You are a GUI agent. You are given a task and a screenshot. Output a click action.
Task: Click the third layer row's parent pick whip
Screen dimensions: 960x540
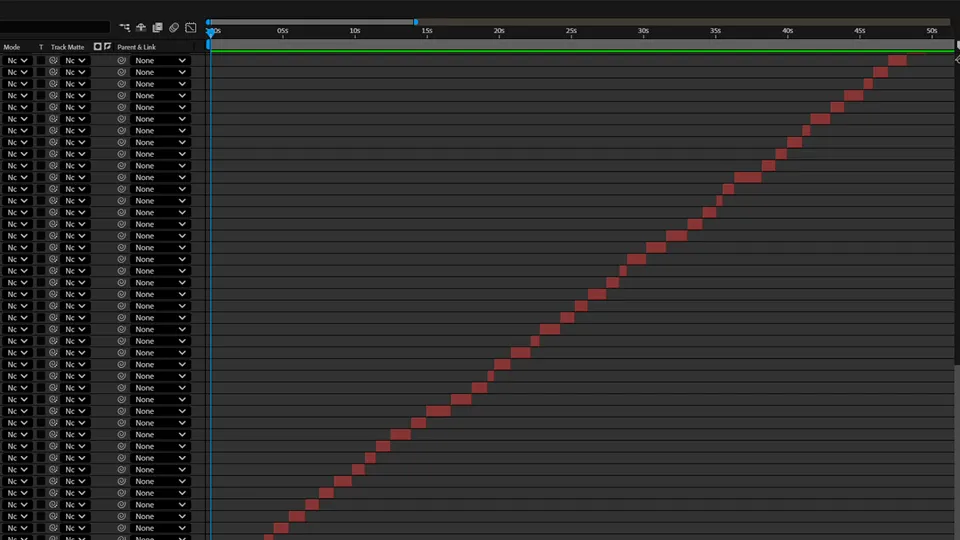[121, 84]
